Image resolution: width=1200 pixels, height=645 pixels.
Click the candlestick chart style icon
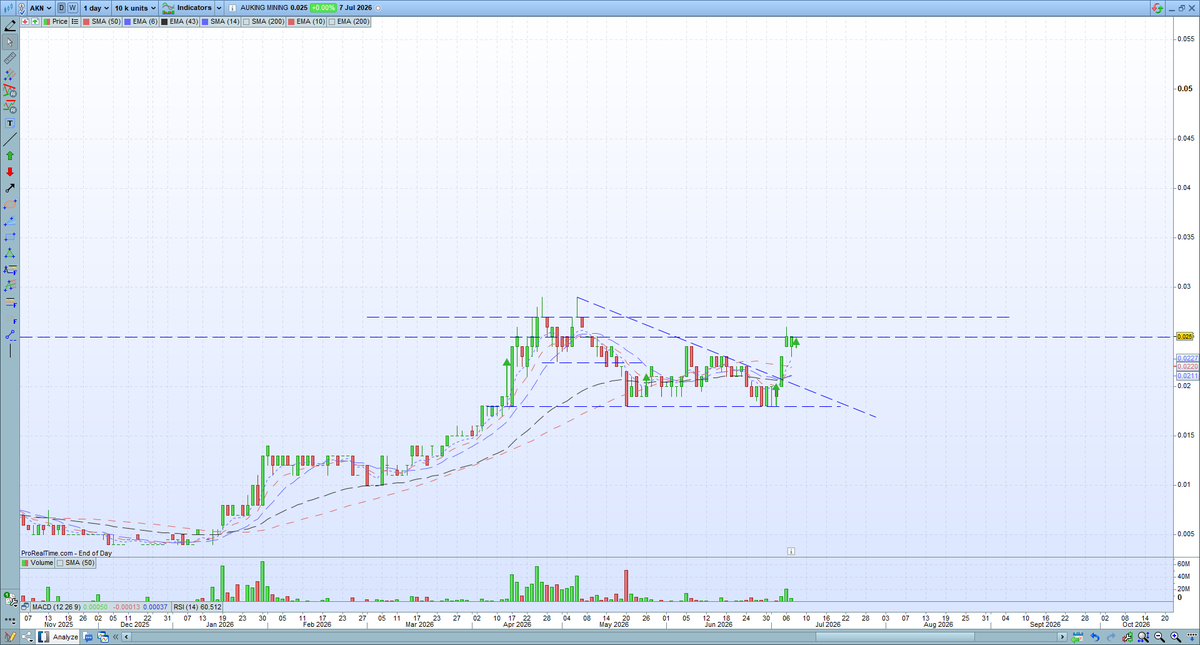tap(9, 7)
